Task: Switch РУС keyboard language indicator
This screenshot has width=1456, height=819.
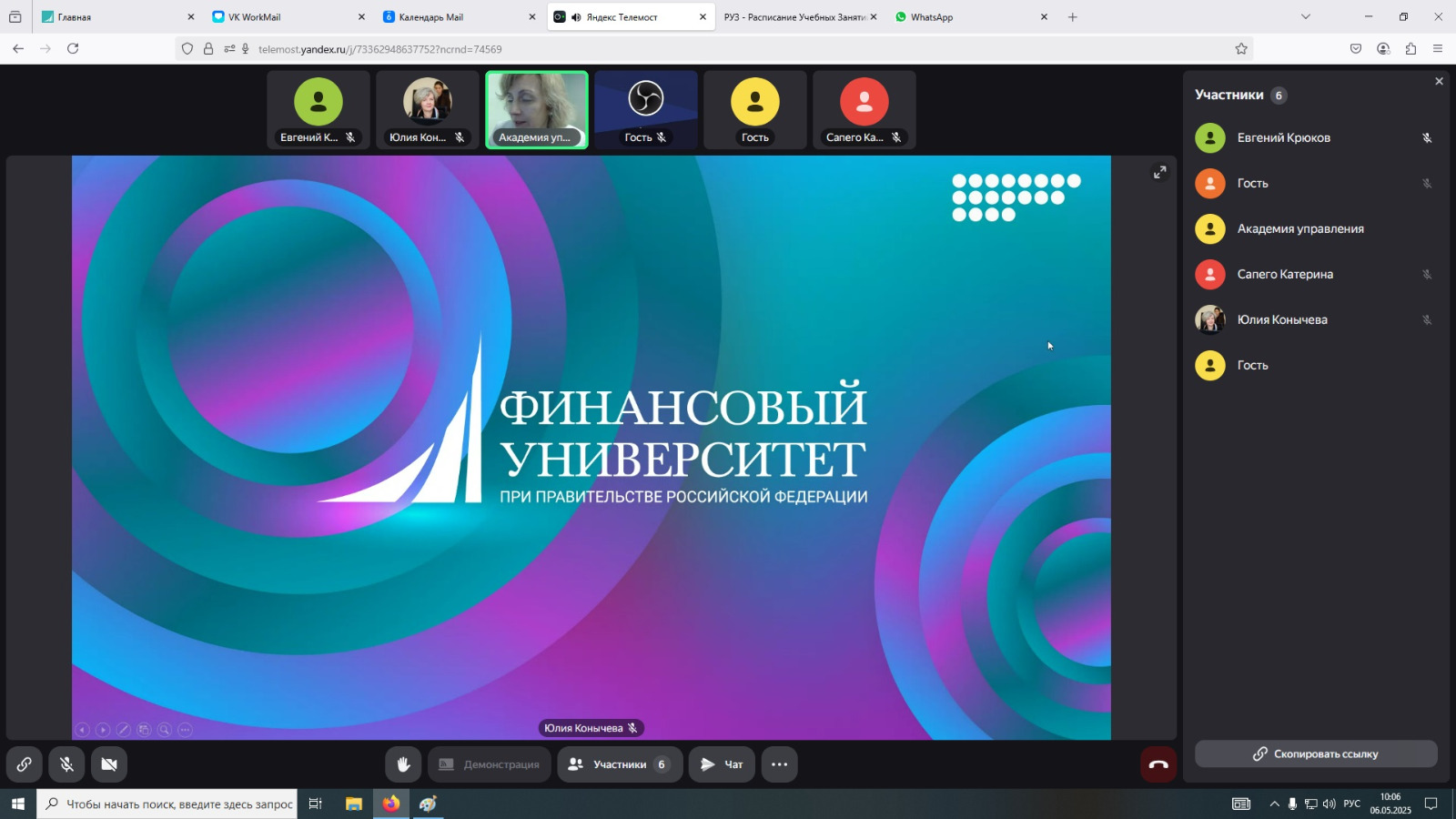Action: 1352,804
